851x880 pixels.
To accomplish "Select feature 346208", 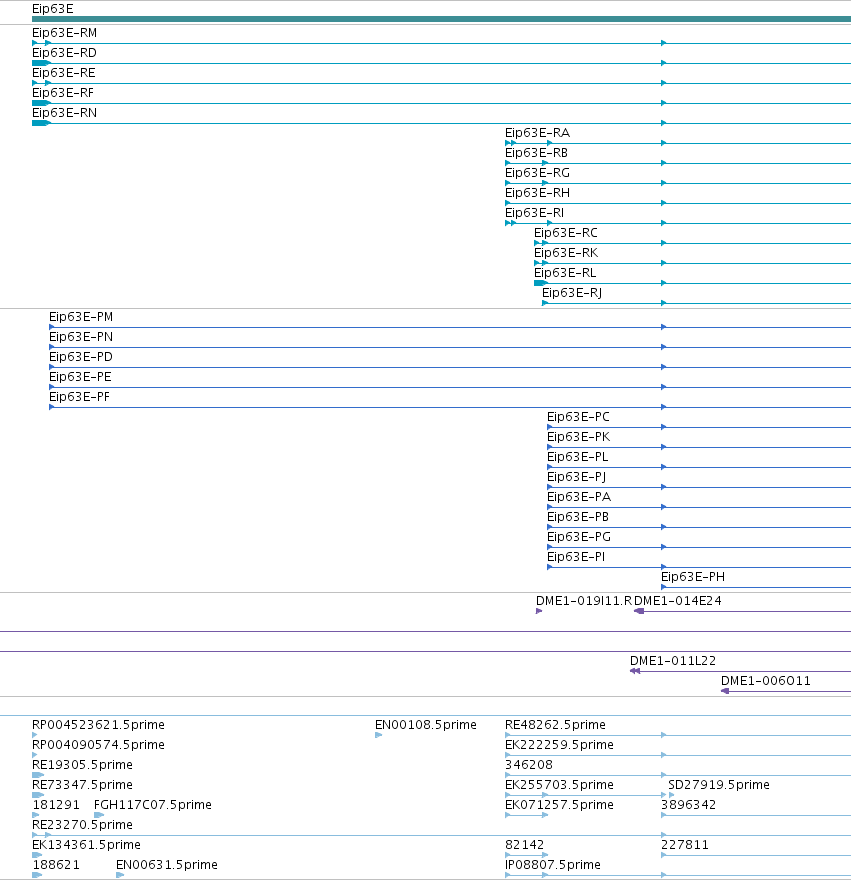I will click(529, 765).
